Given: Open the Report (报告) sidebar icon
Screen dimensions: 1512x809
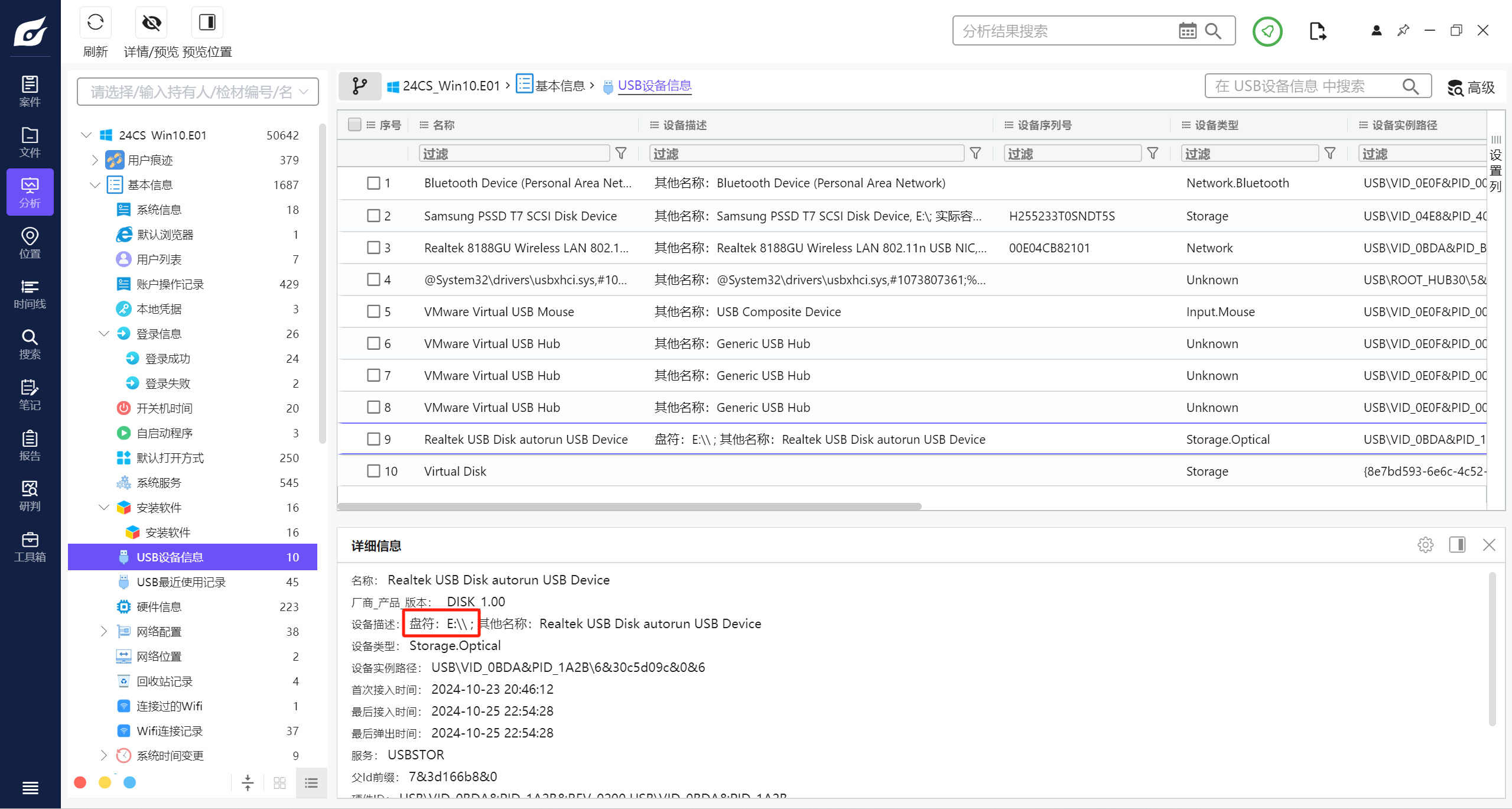Looking at the screenshot, I should click(x=30, y=446).
